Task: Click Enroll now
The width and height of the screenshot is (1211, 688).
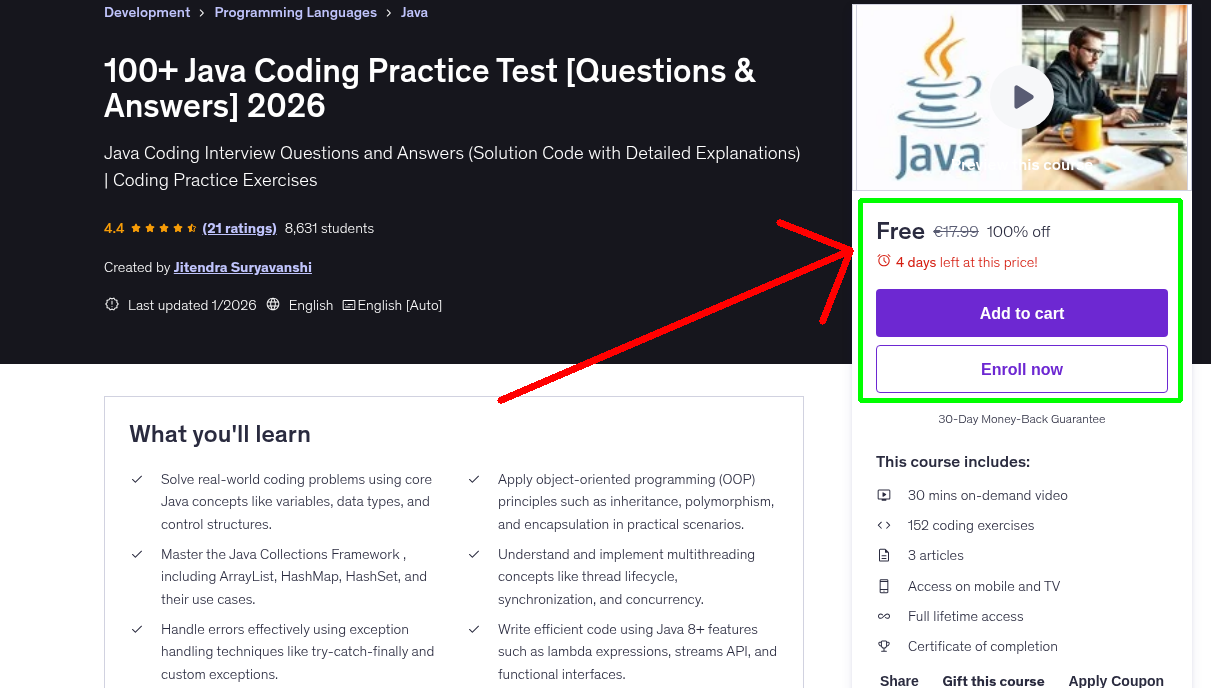Action: (1021, 369)
